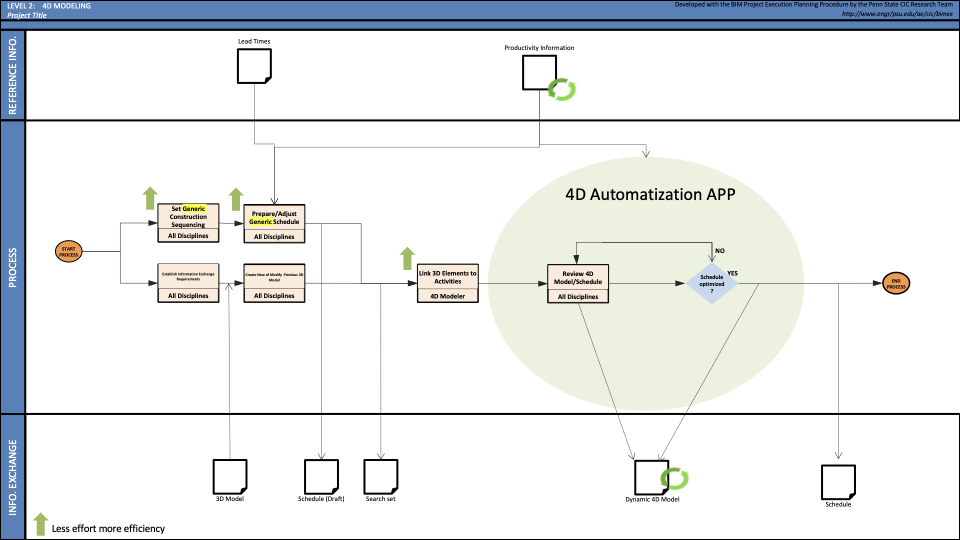The image size is (960, 540).
Task: Select the Establish Information Exchange Requirements box
Action: pos(188,283)
